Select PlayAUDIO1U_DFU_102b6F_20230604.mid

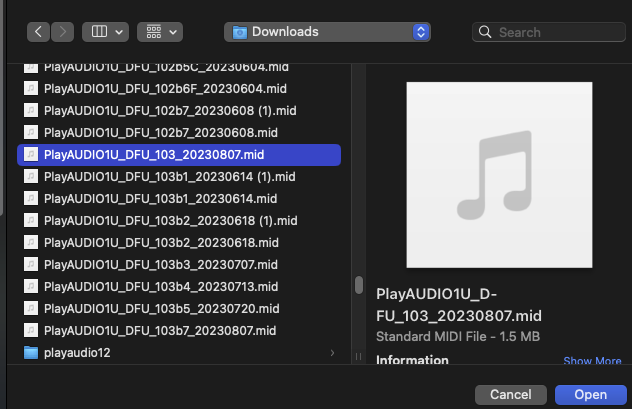(x=179, y=89)
